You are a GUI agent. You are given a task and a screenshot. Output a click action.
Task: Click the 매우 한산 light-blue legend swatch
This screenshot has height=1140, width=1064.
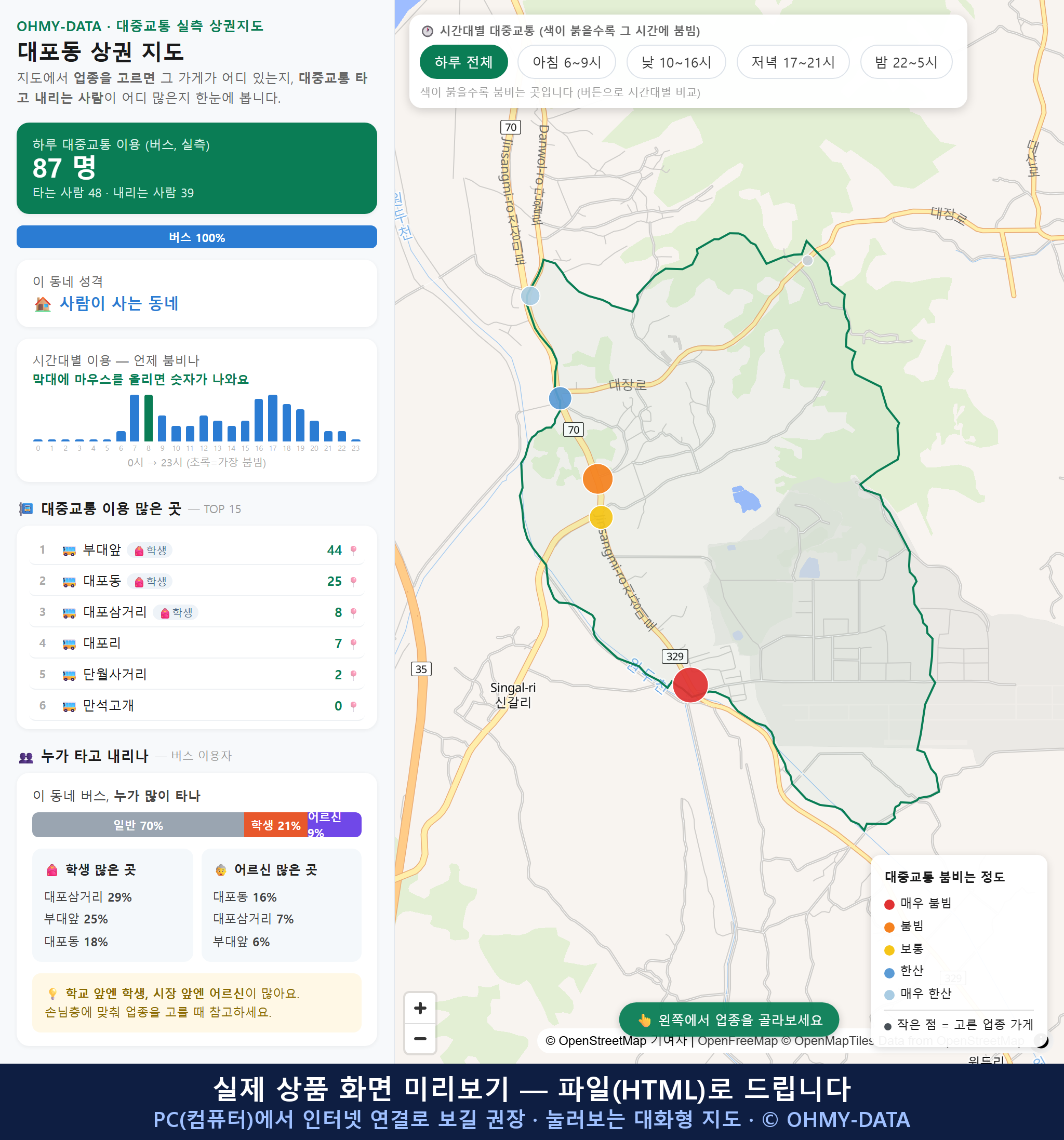[889, 995]
